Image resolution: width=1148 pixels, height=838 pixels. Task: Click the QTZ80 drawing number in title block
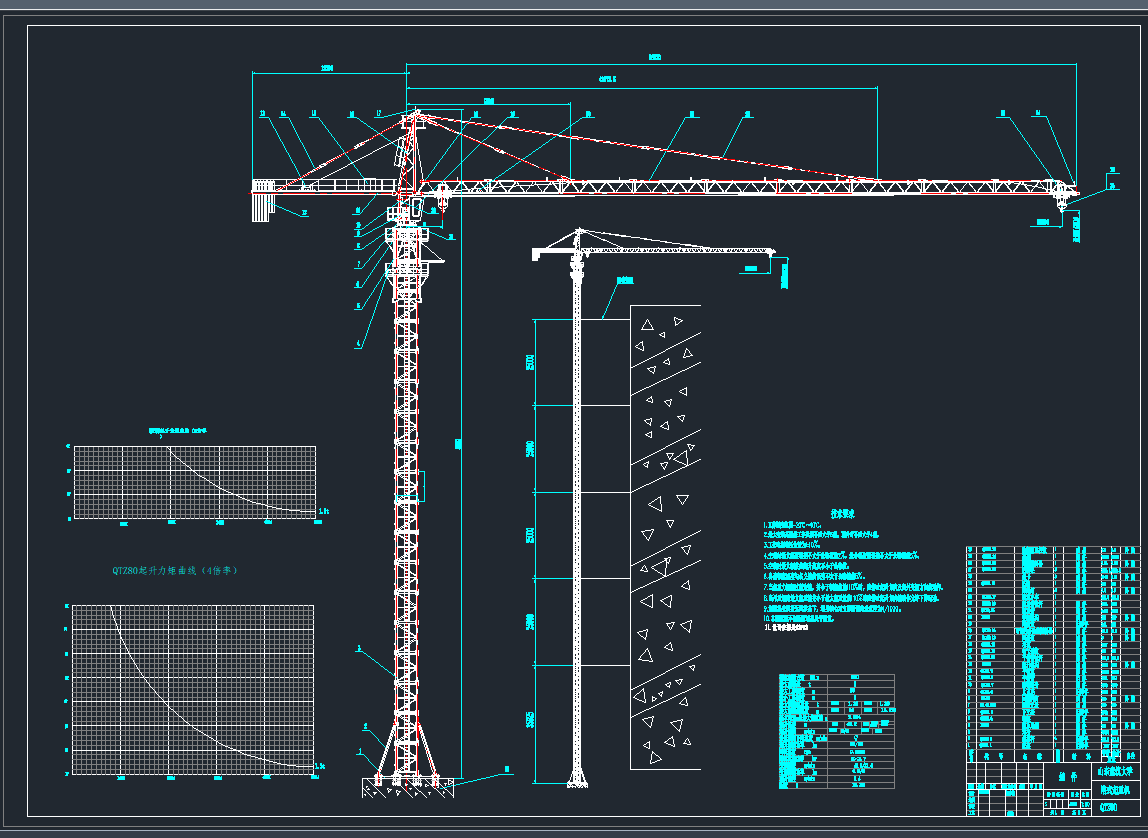point(1108,804)
